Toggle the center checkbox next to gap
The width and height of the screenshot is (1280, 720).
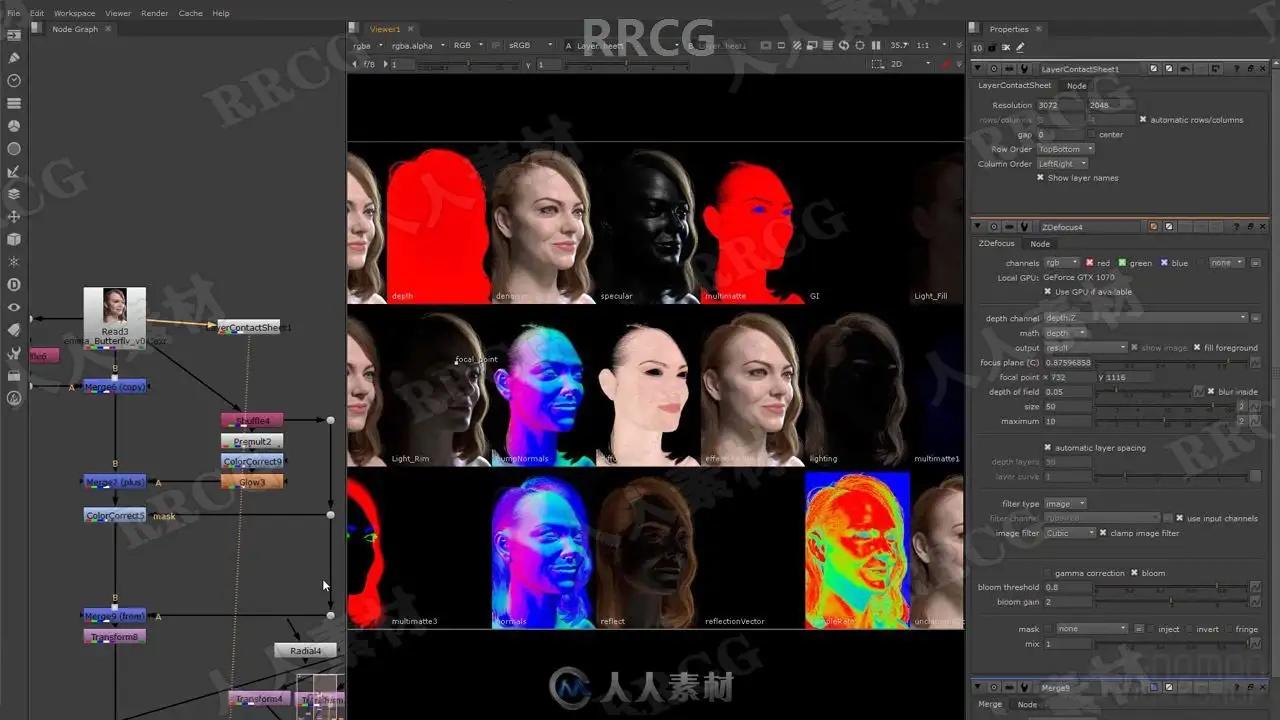tap(1091, 134)
